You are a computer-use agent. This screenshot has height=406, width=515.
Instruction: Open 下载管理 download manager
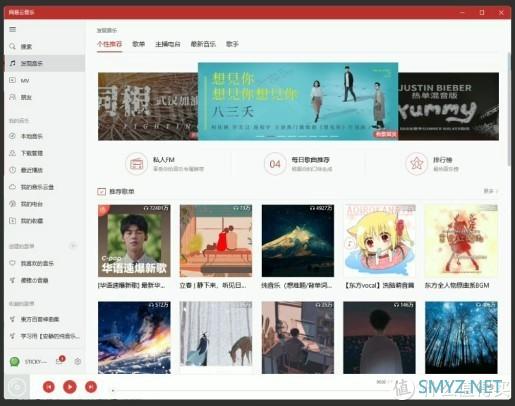[44, 153]
